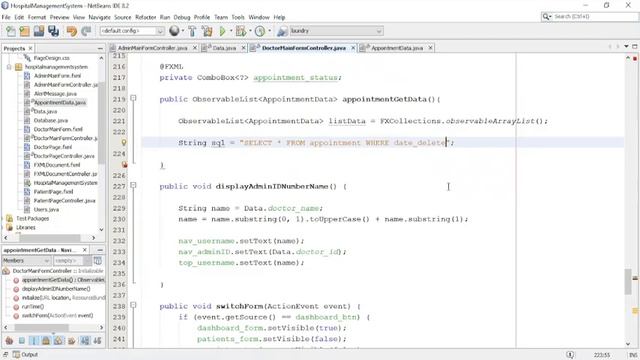Toggle Fully Qualified Names in Navigator
The height and width of the screenshot is (360, 640).
click(x=71, y=340)
